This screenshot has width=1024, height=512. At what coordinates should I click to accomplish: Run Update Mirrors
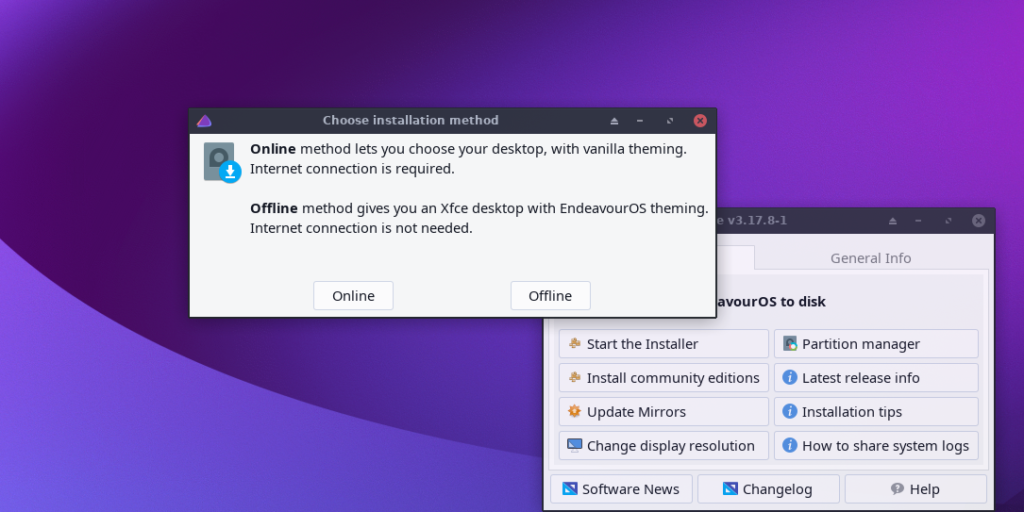click(664, 411)
